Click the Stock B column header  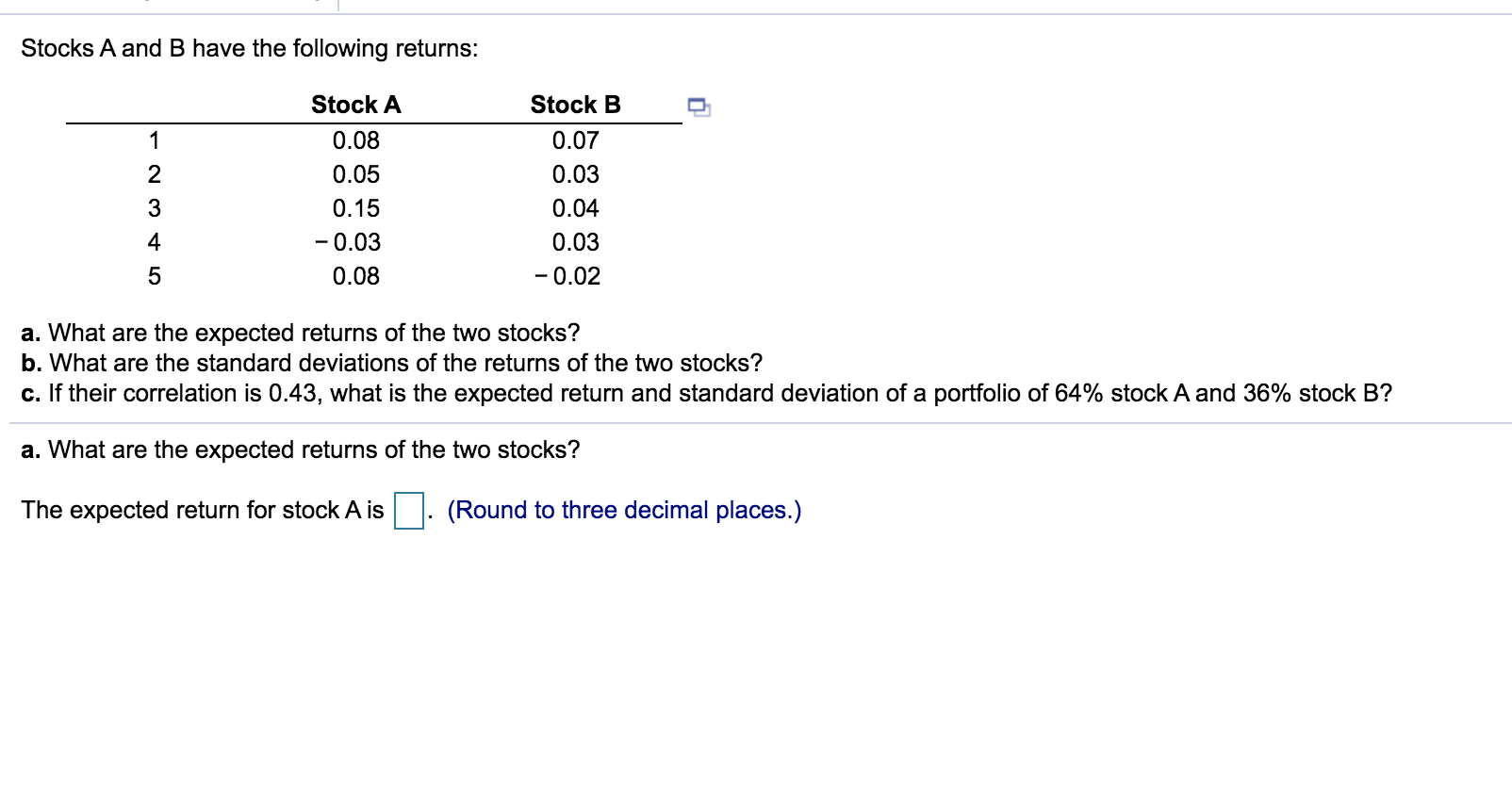(575, 105)
